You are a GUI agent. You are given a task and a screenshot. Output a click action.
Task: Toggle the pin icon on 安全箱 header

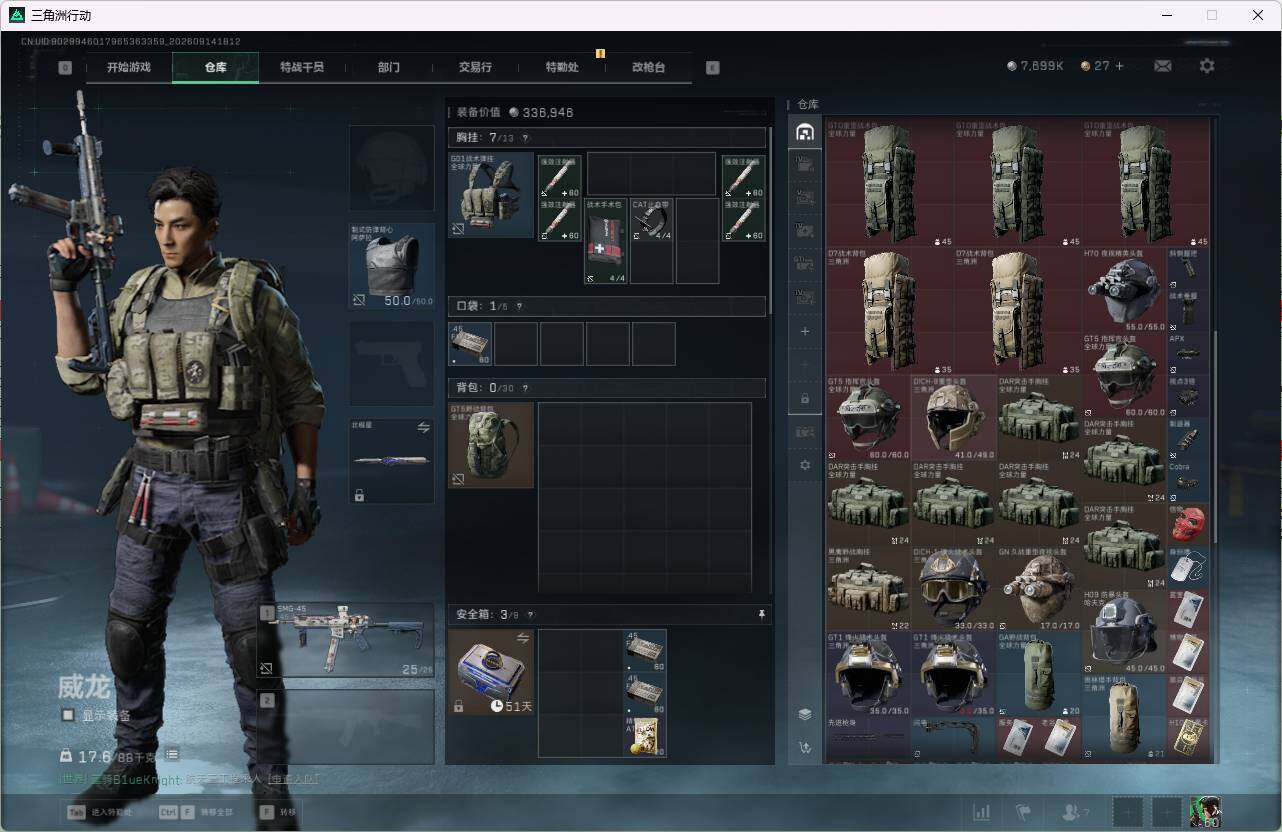(x=761, y=614)
